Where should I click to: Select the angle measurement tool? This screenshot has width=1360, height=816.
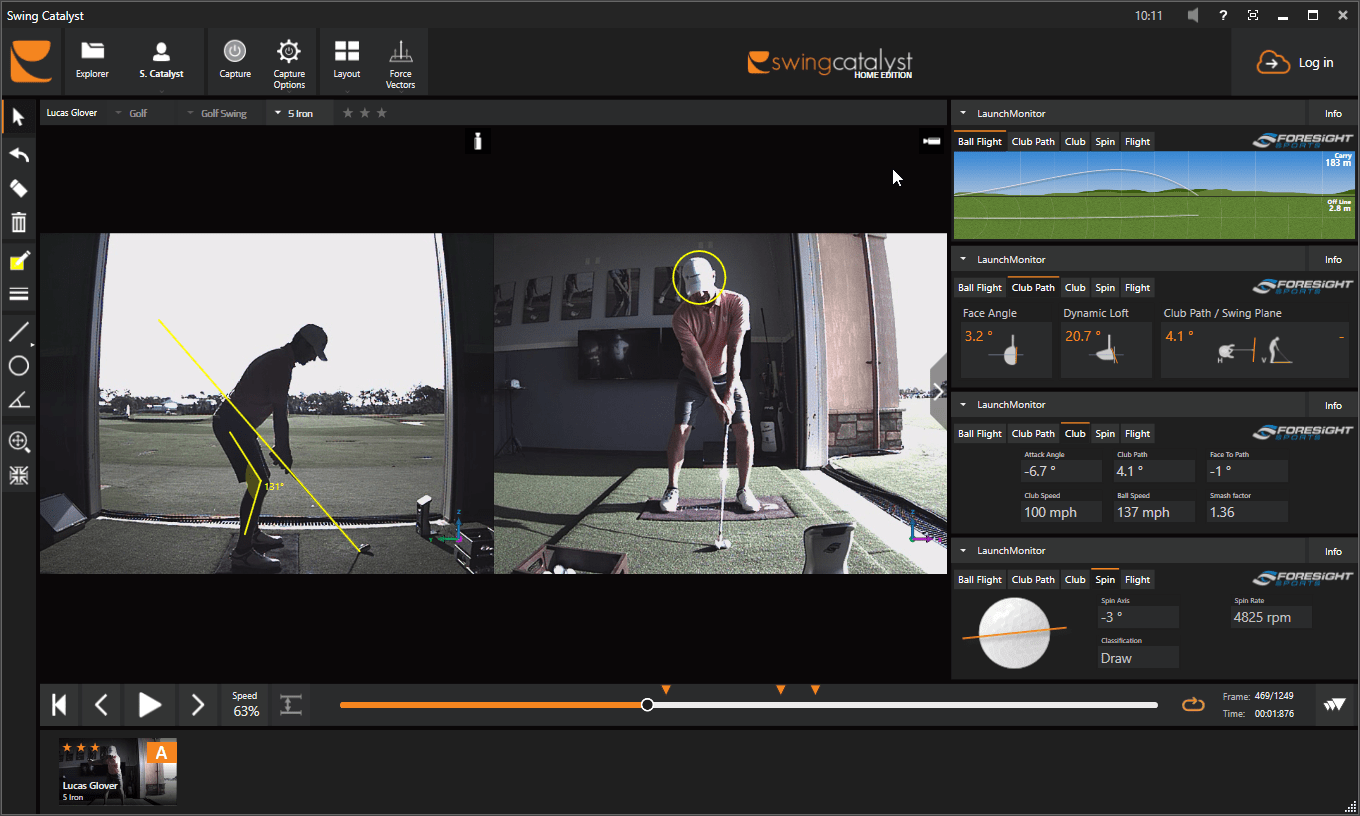pyautogui.click(x=18, y=402)
